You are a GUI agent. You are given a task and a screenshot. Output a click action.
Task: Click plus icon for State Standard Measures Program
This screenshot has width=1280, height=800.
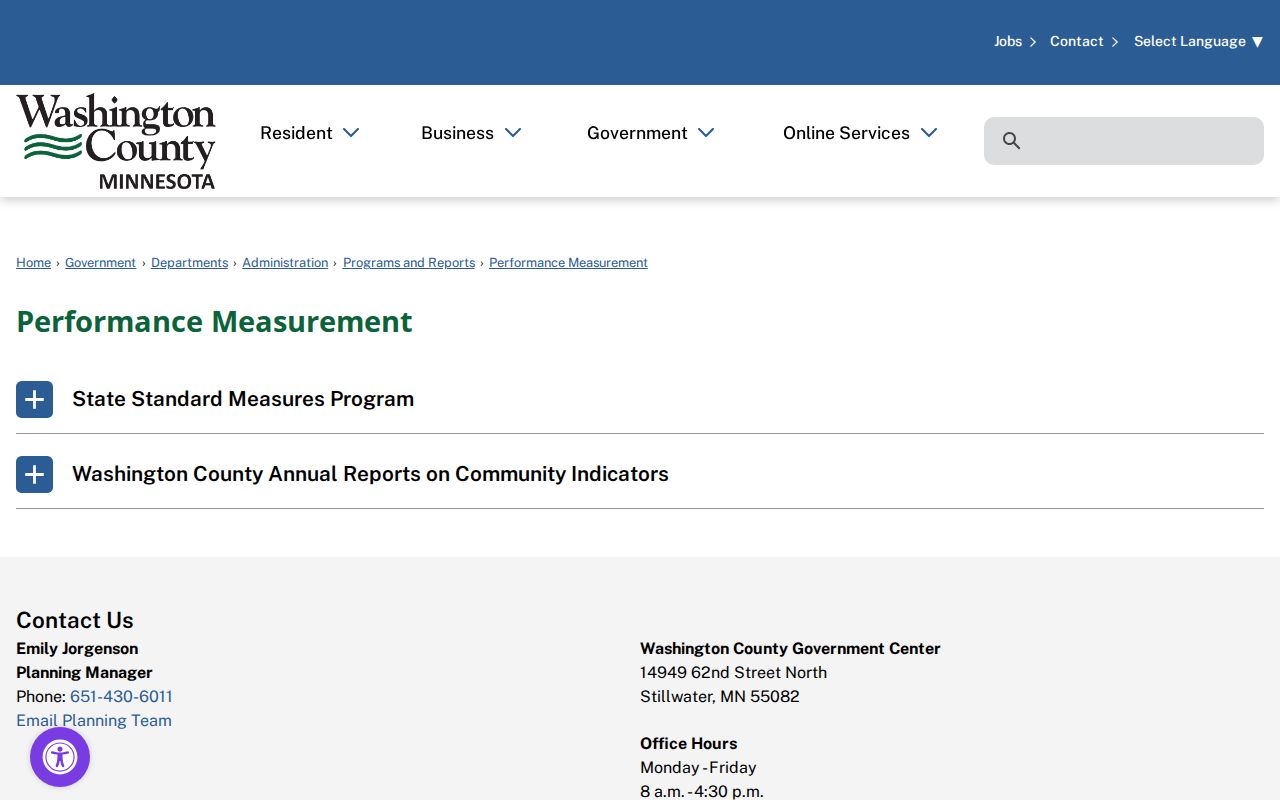pos(34,399)
